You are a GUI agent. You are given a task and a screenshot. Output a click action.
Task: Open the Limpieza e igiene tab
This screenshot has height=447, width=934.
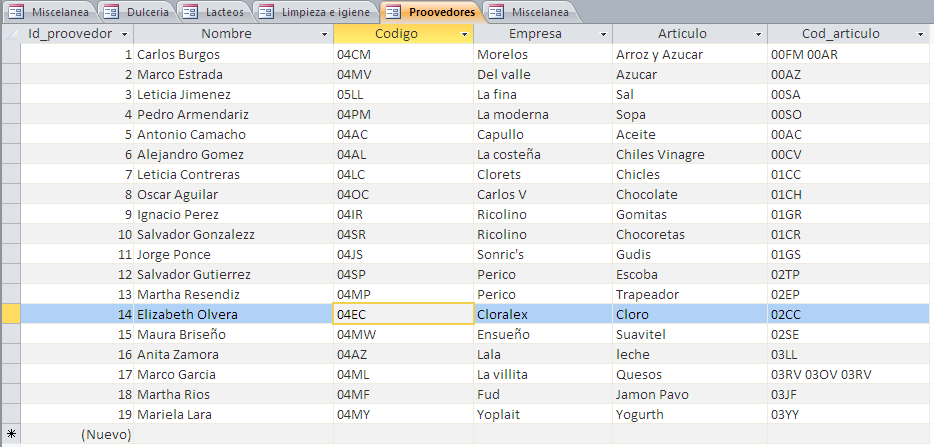316,12
